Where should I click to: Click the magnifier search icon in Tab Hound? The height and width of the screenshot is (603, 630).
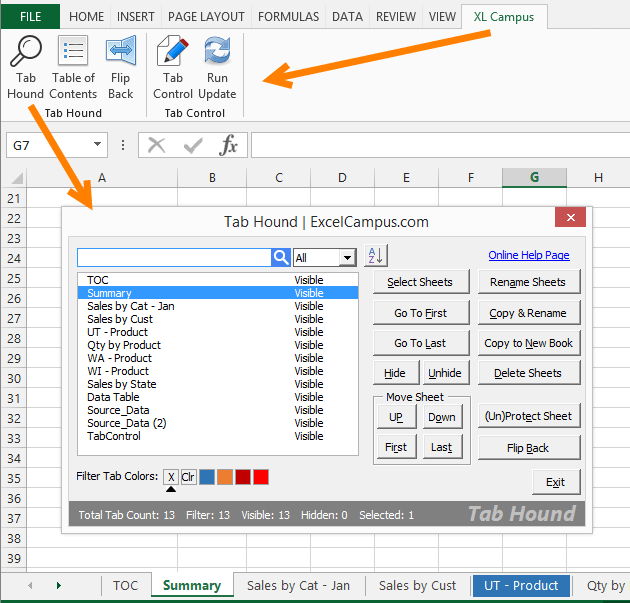(x=281, y=258)
